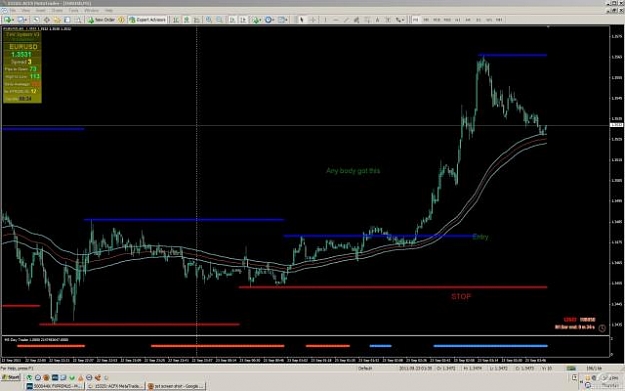Select the arrow cursor tool
The image size is (625, 391).
(302, 20)
